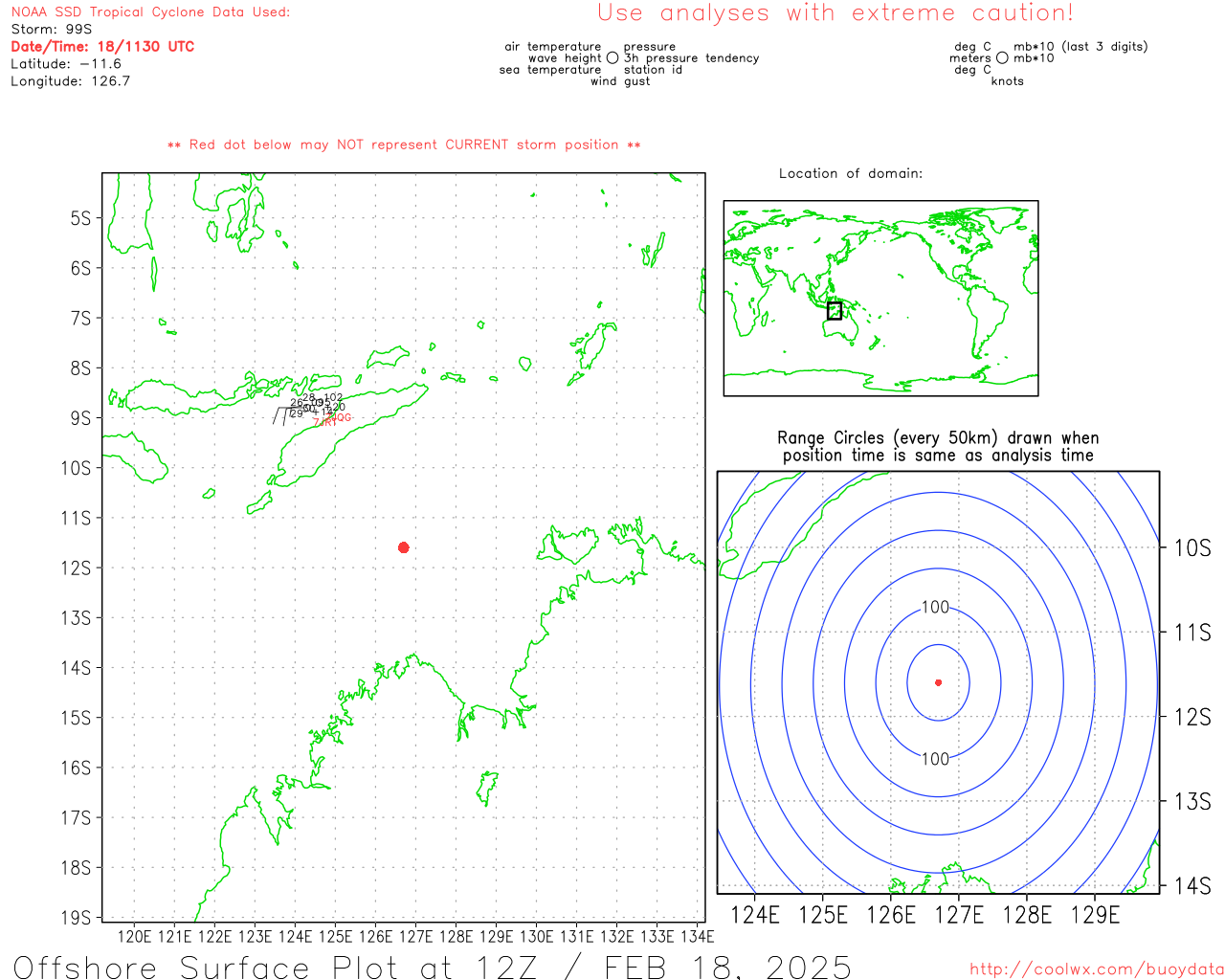The height and width of the screenshot is (980, 1225).
Task: Click the 'Date/Time: 18/1130 UTC' label
Action: (102, 47)
